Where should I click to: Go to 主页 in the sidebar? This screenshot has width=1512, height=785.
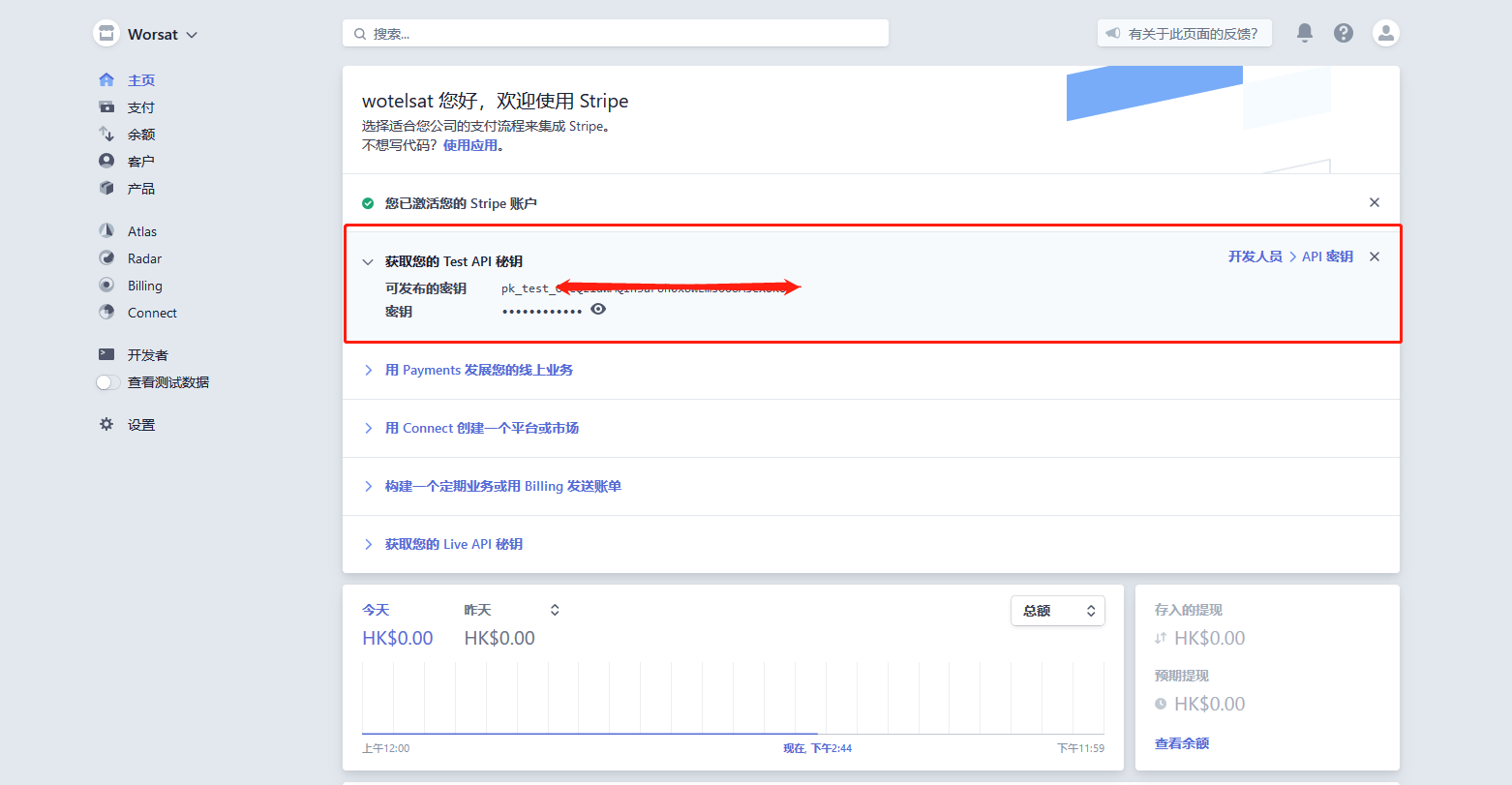click(141, 80)
